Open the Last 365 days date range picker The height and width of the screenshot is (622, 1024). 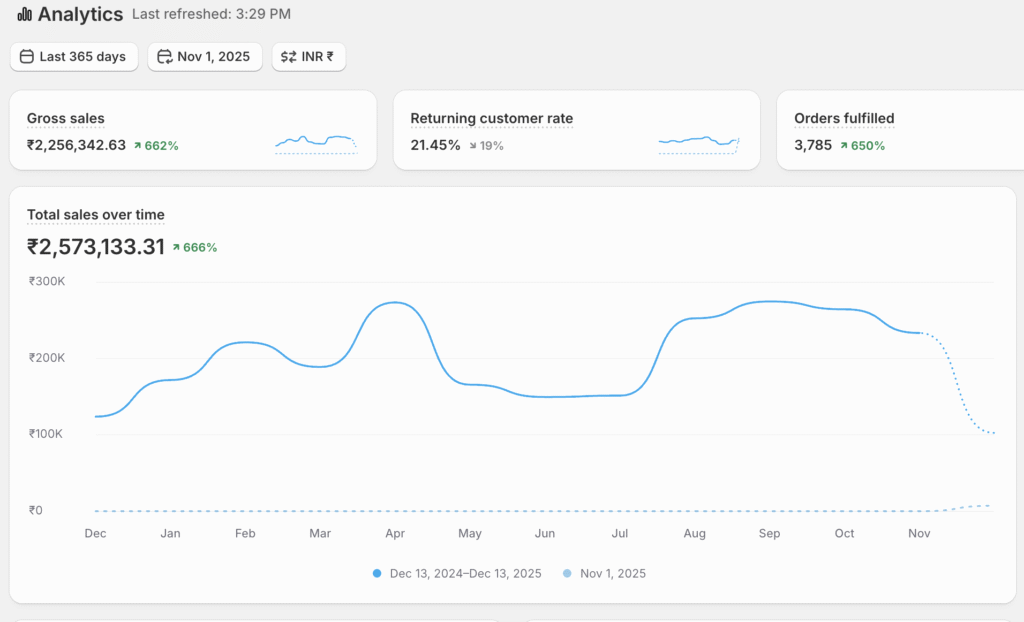[x=74, y=57]
